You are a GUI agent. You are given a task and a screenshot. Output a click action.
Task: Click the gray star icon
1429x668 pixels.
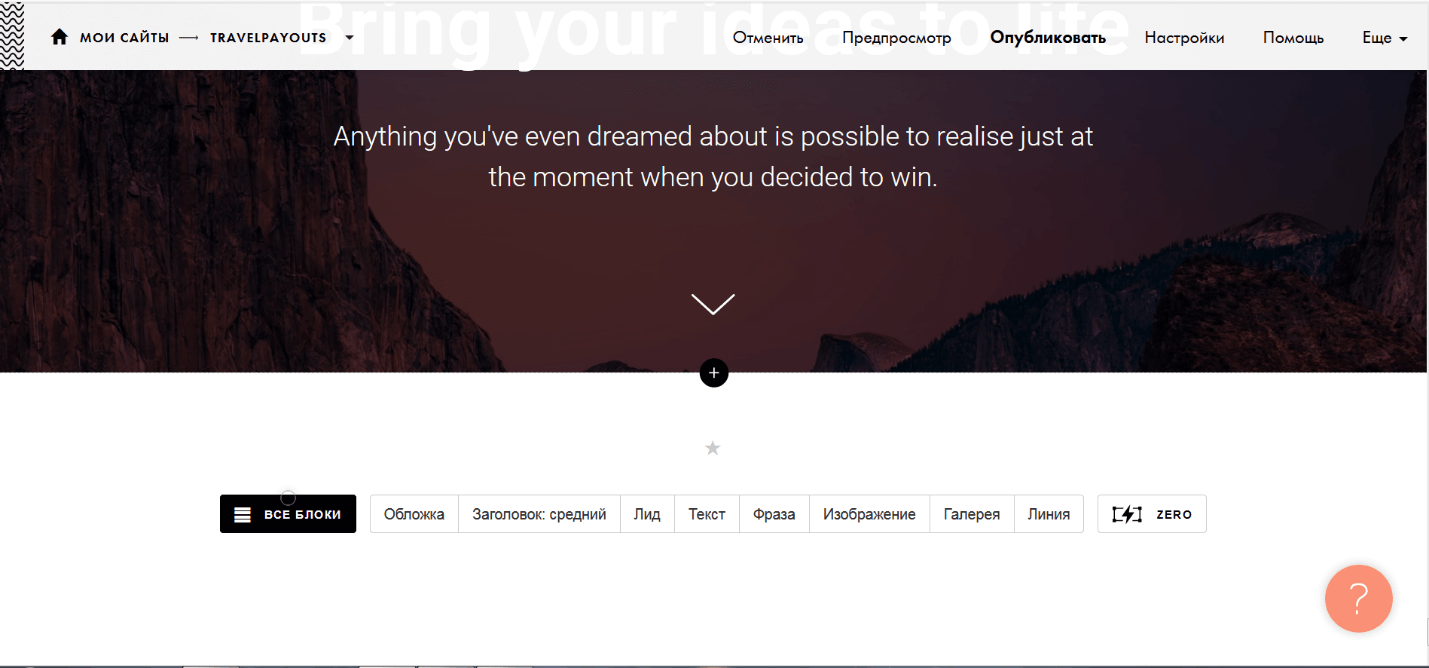tap(712, 448)
